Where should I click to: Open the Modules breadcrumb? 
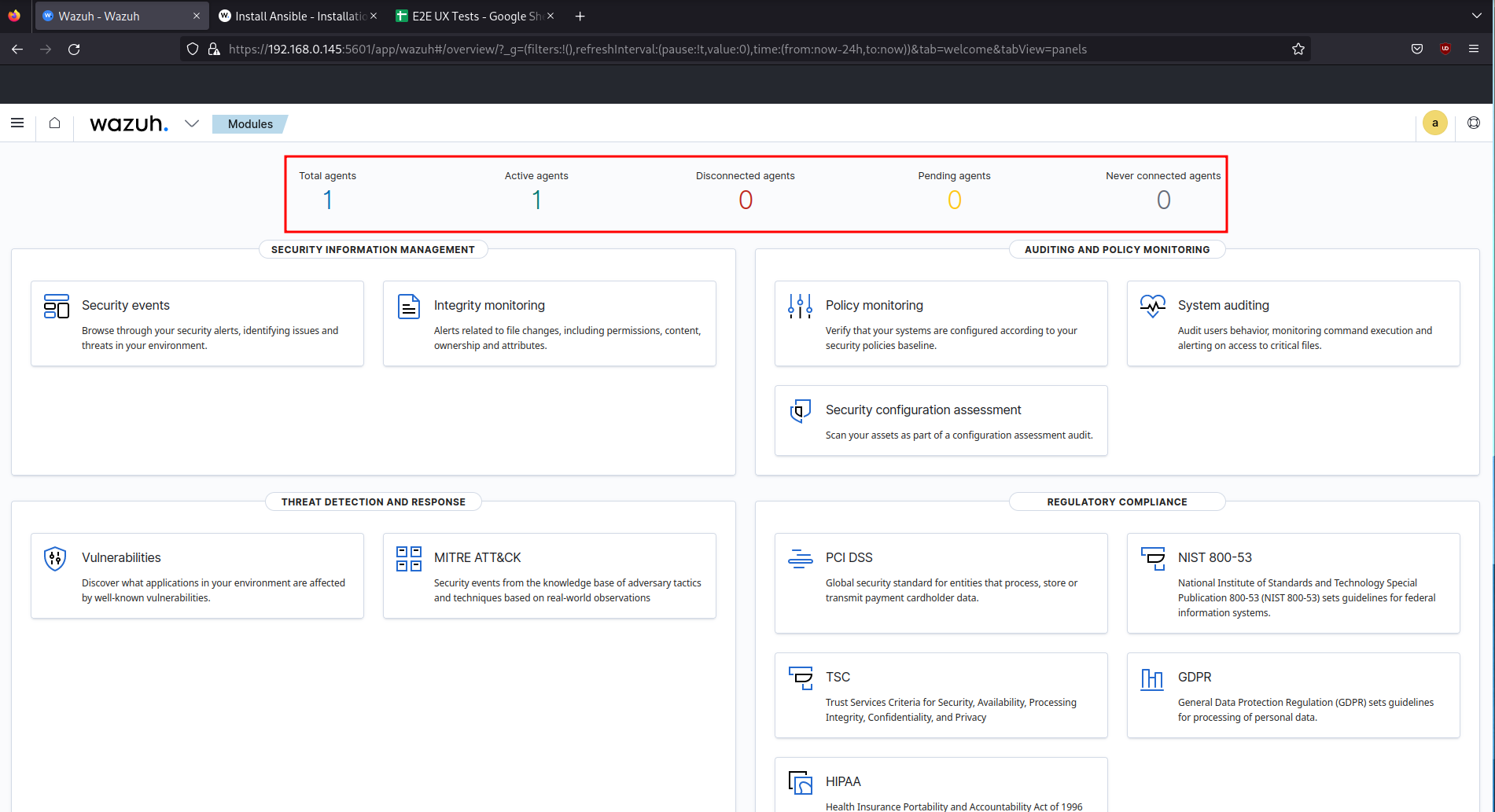250,124
